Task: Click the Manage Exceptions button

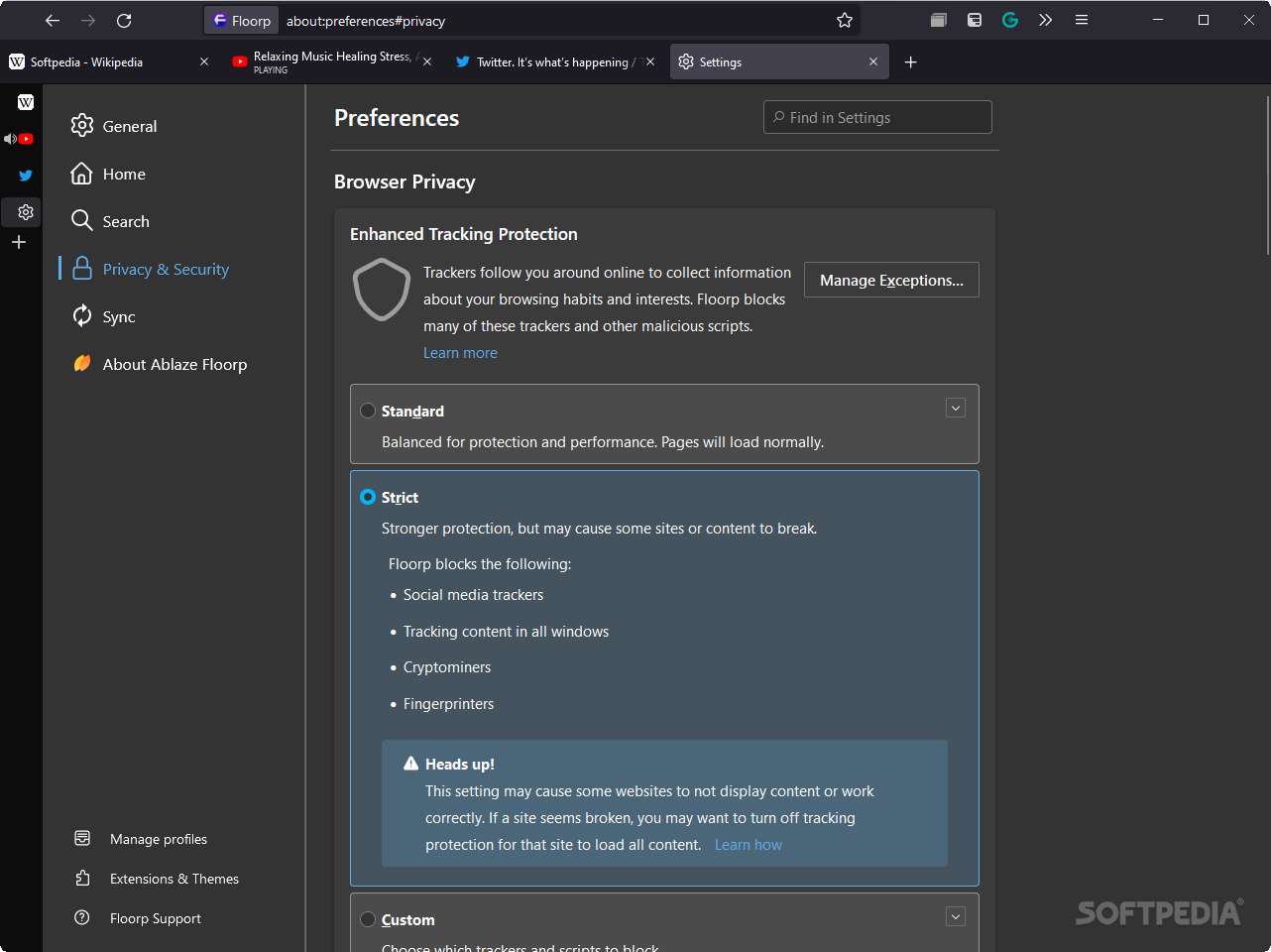Action: tap(891, 280)
